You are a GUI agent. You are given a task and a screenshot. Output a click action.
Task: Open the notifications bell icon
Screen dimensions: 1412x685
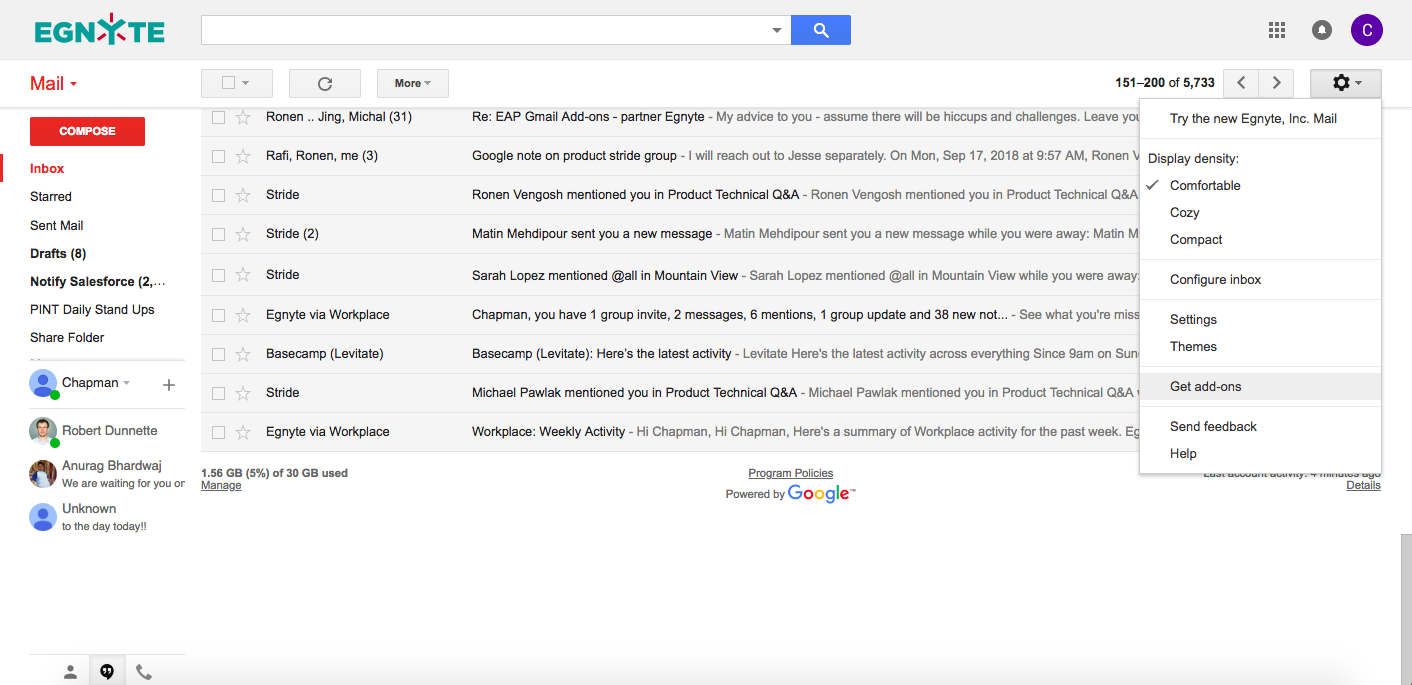[x=1322, y=30]
